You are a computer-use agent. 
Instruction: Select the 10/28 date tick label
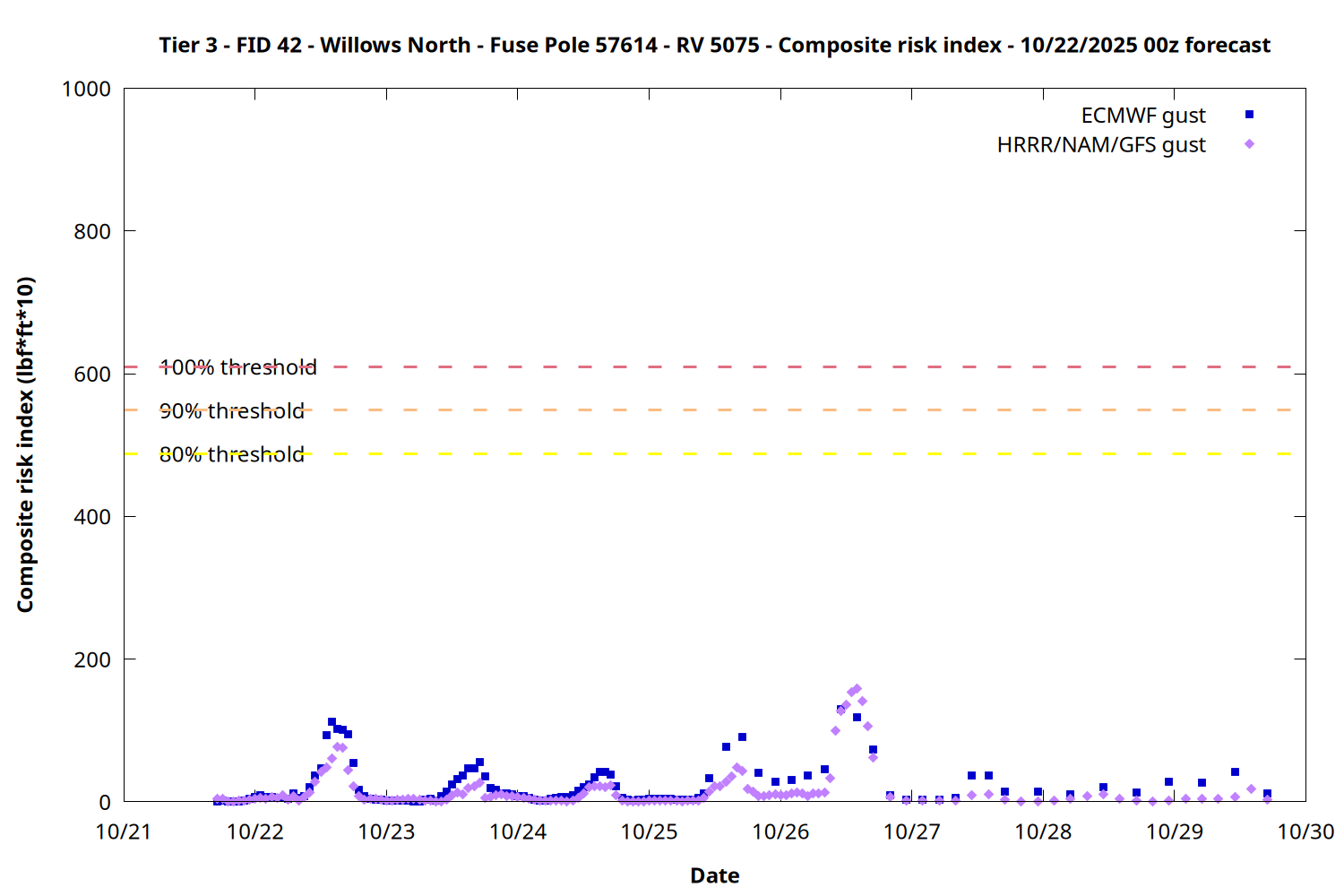pos(1043,831)
